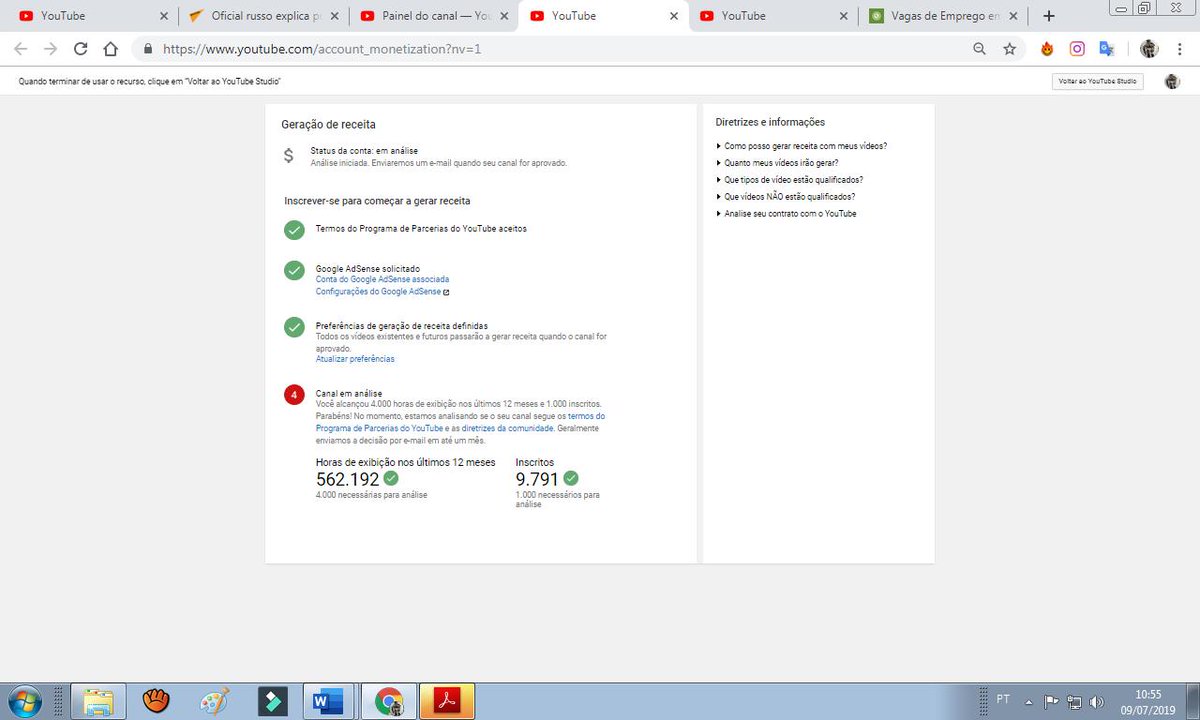Open the browser home page icon
Screen dimensions: 1200x720
click(111, 48)
